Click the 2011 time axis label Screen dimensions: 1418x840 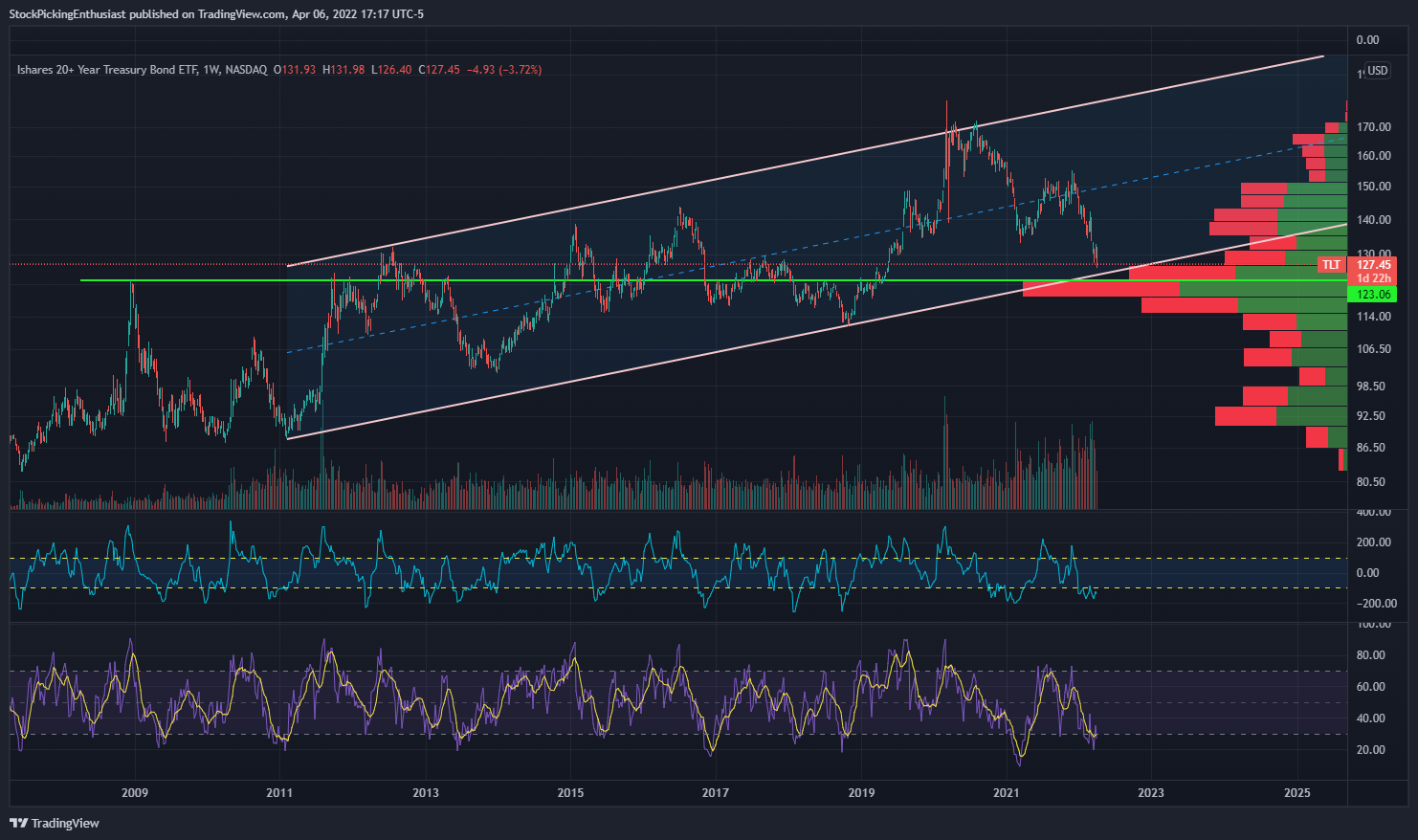279,792
